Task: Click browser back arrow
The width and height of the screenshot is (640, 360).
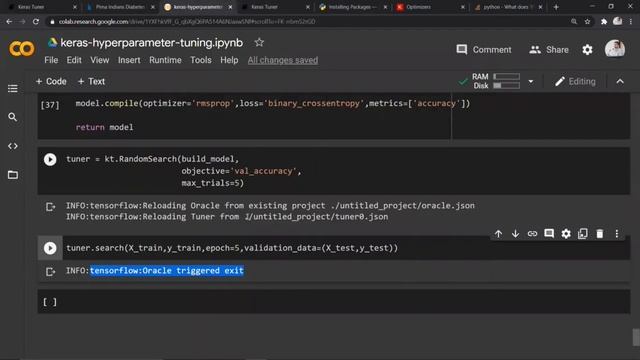Action: click(9, 22)
